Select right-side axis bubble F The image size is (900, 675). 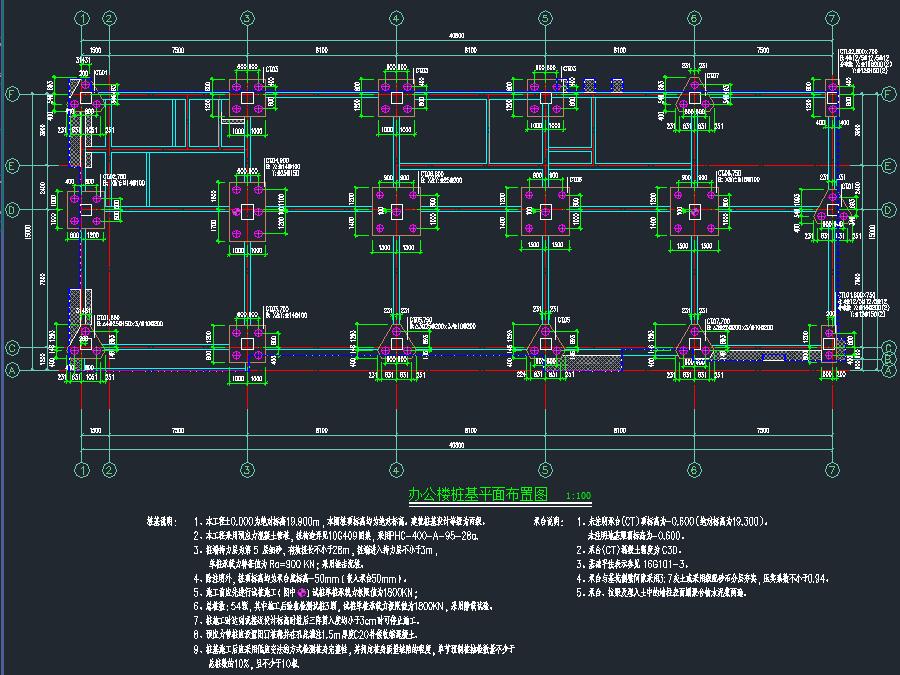(x=889, y=94)
